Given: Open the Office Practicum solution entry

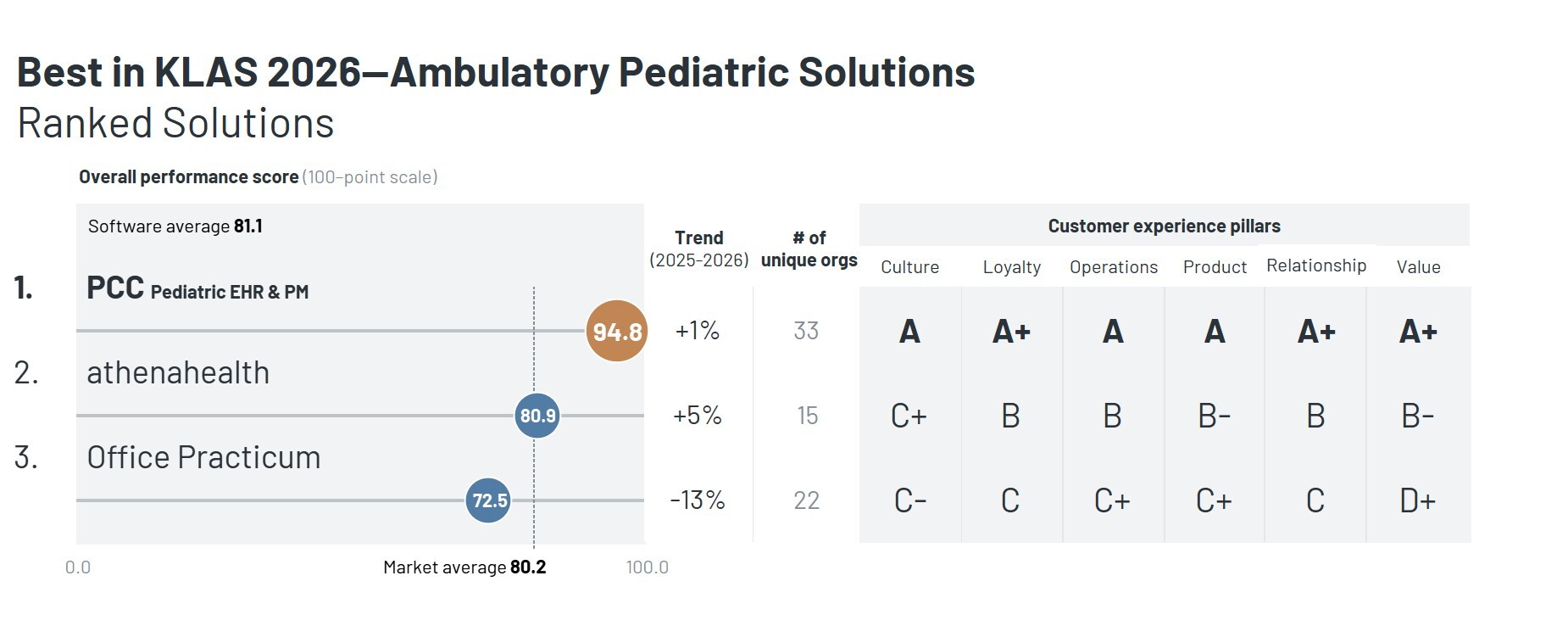Looking at the screenshot, I should 203,458.
